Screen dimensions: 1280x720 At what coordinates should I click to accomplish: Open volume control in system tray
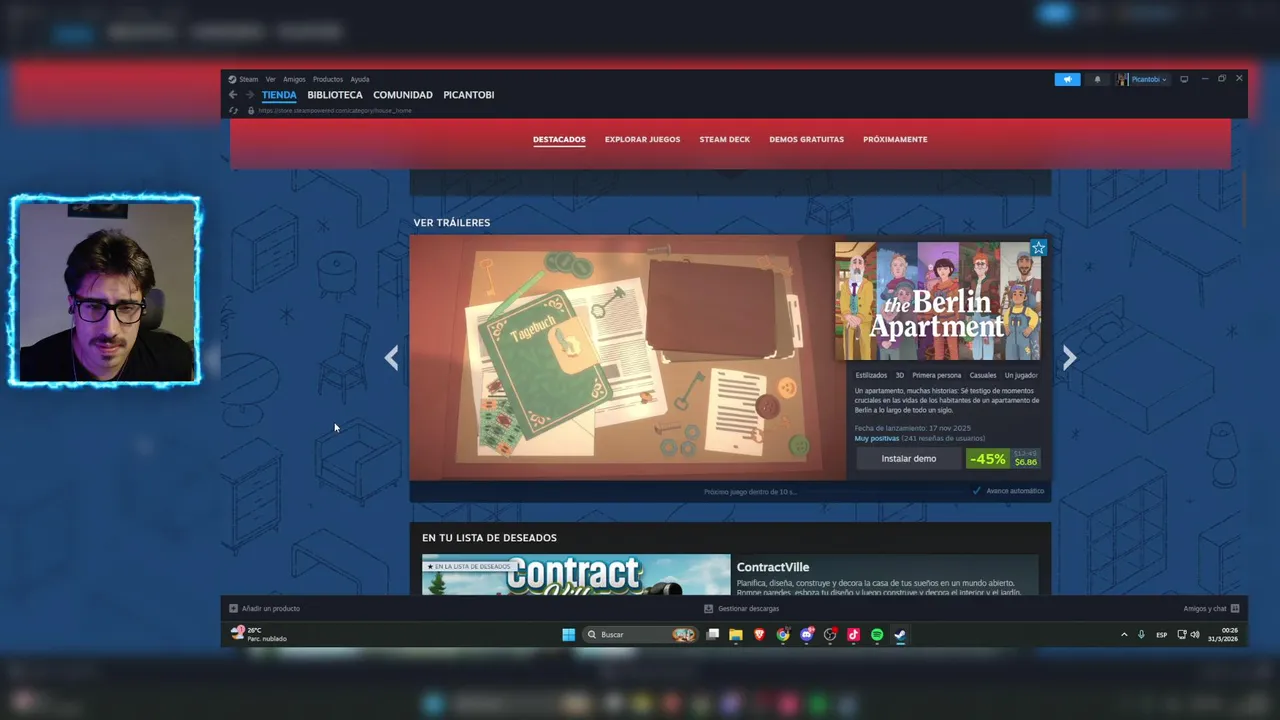(1195, 634)
